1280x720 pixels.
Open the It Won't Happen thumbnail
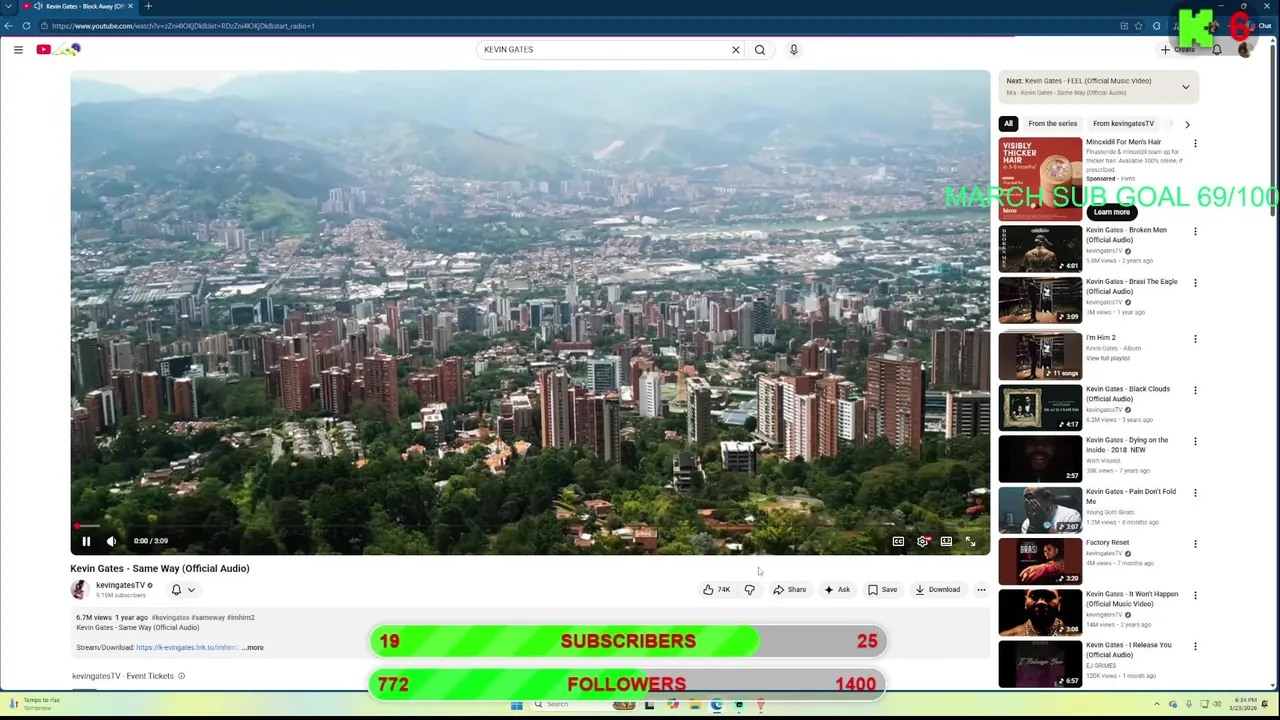click(x=1040, y=612)
